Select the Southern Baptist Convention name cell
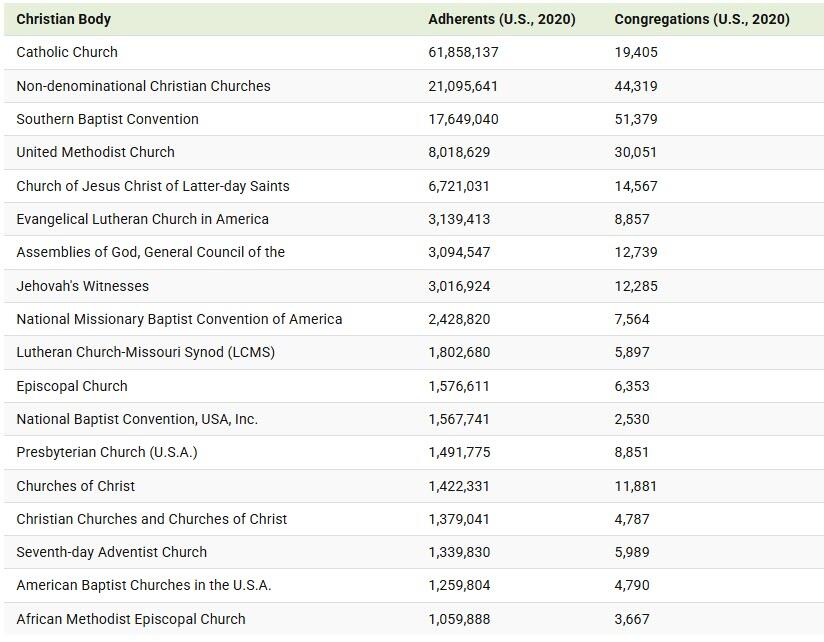This screenshot has height=642, width=824. (x=107, y=119)
